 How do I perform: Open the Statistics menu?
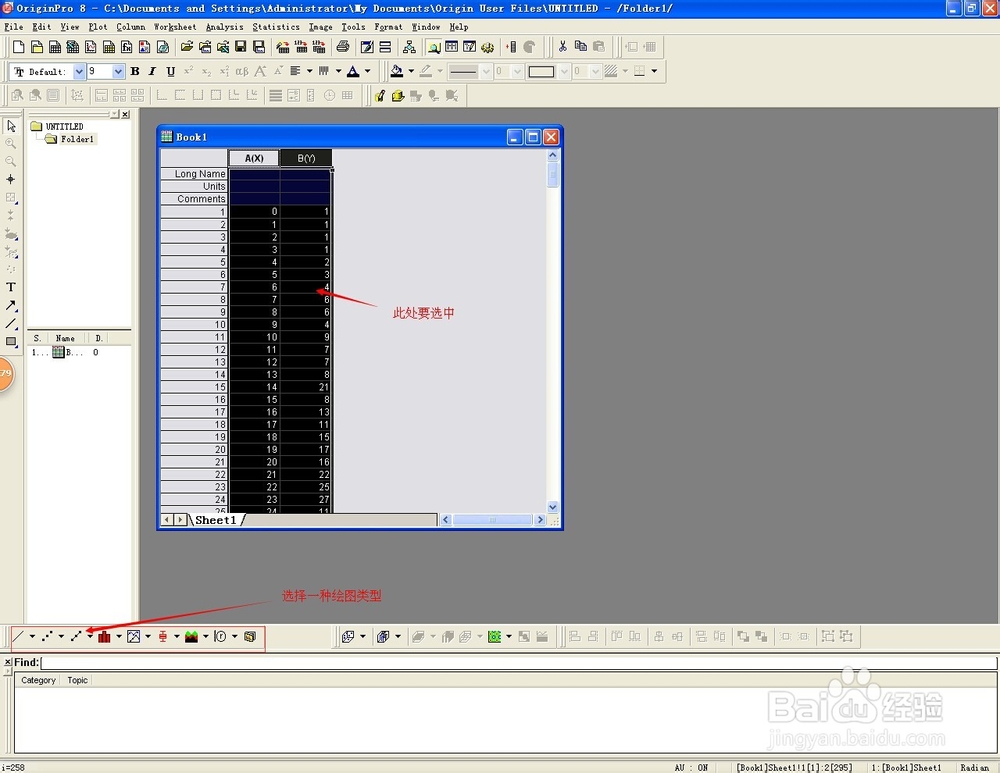point(276,27)
